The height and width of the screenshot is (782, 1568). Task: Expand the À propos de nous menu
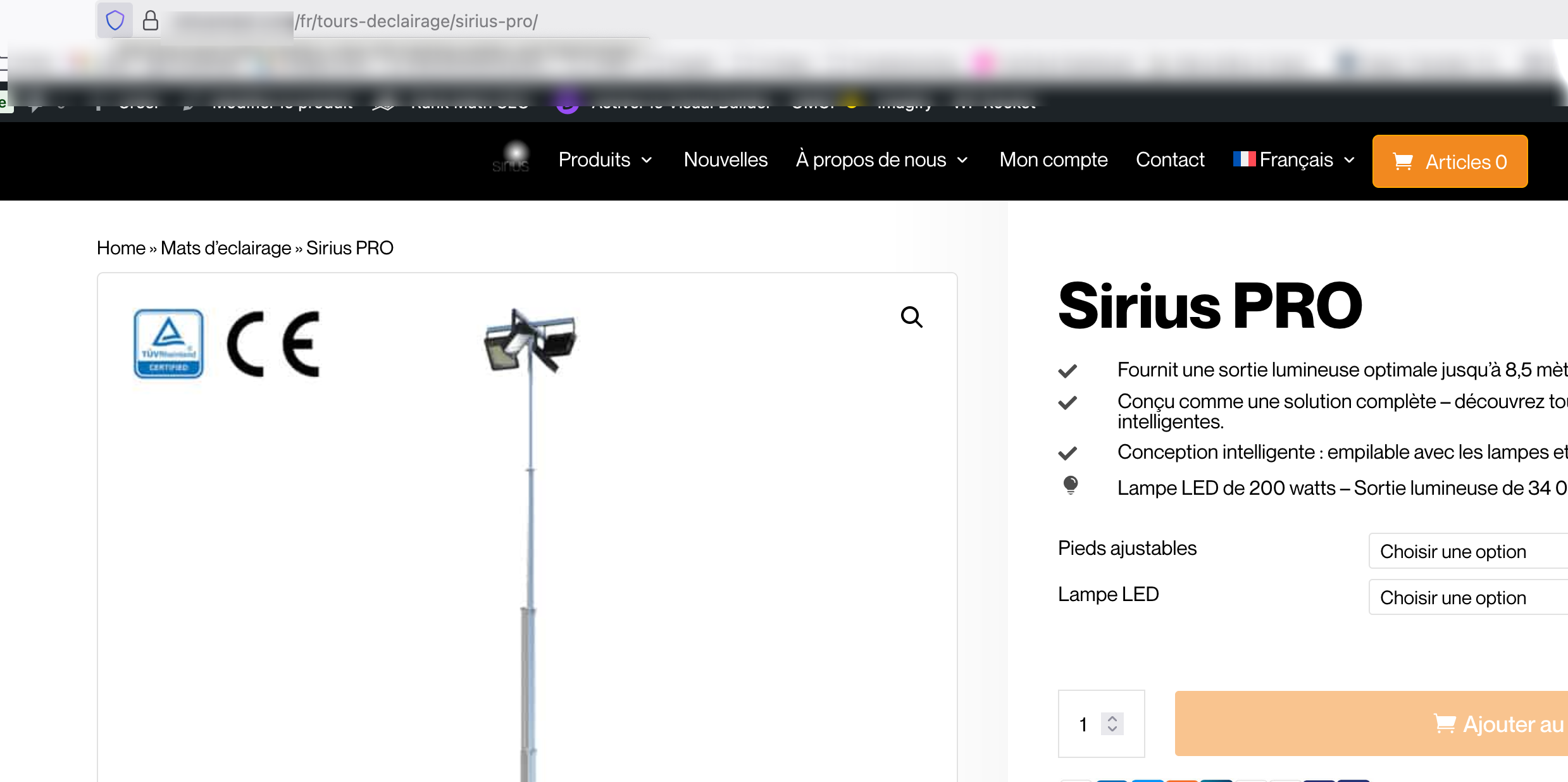(x=882, y=160)
